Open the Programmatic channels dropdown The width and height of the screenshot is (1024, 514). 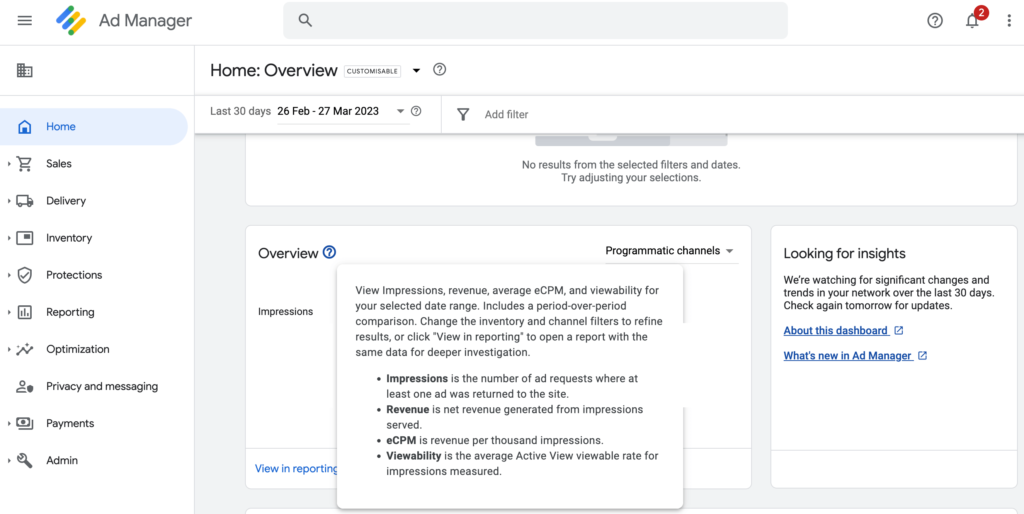(669, 251)
